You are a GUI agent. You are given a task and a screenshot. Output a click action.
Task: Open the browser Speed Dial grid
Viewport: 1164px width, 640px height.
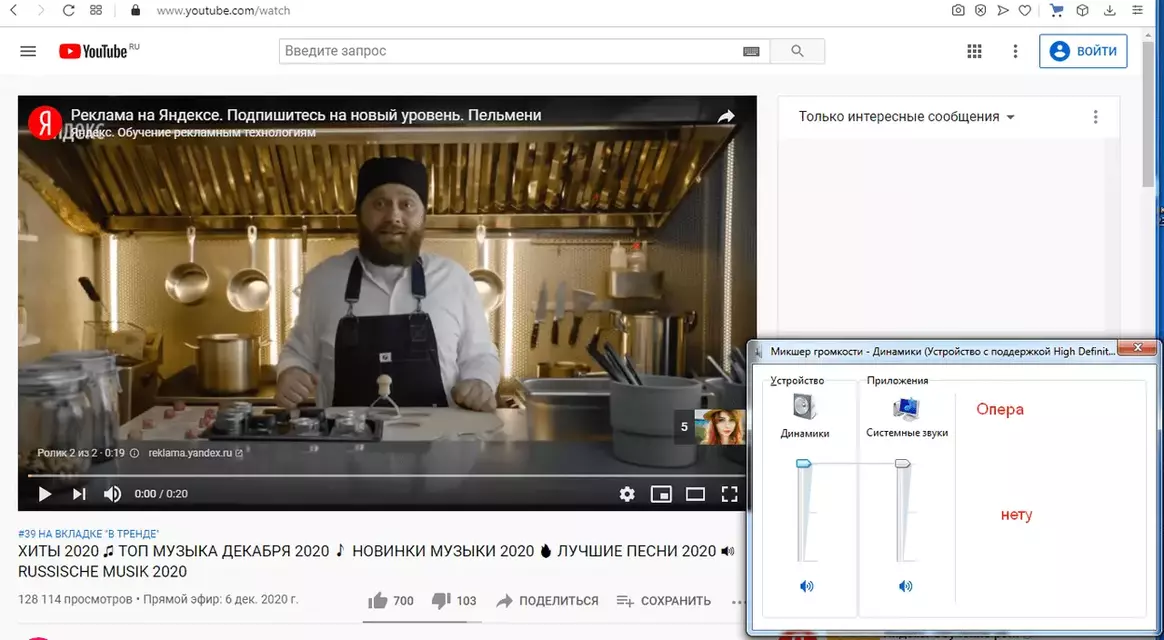coord(96,10)
